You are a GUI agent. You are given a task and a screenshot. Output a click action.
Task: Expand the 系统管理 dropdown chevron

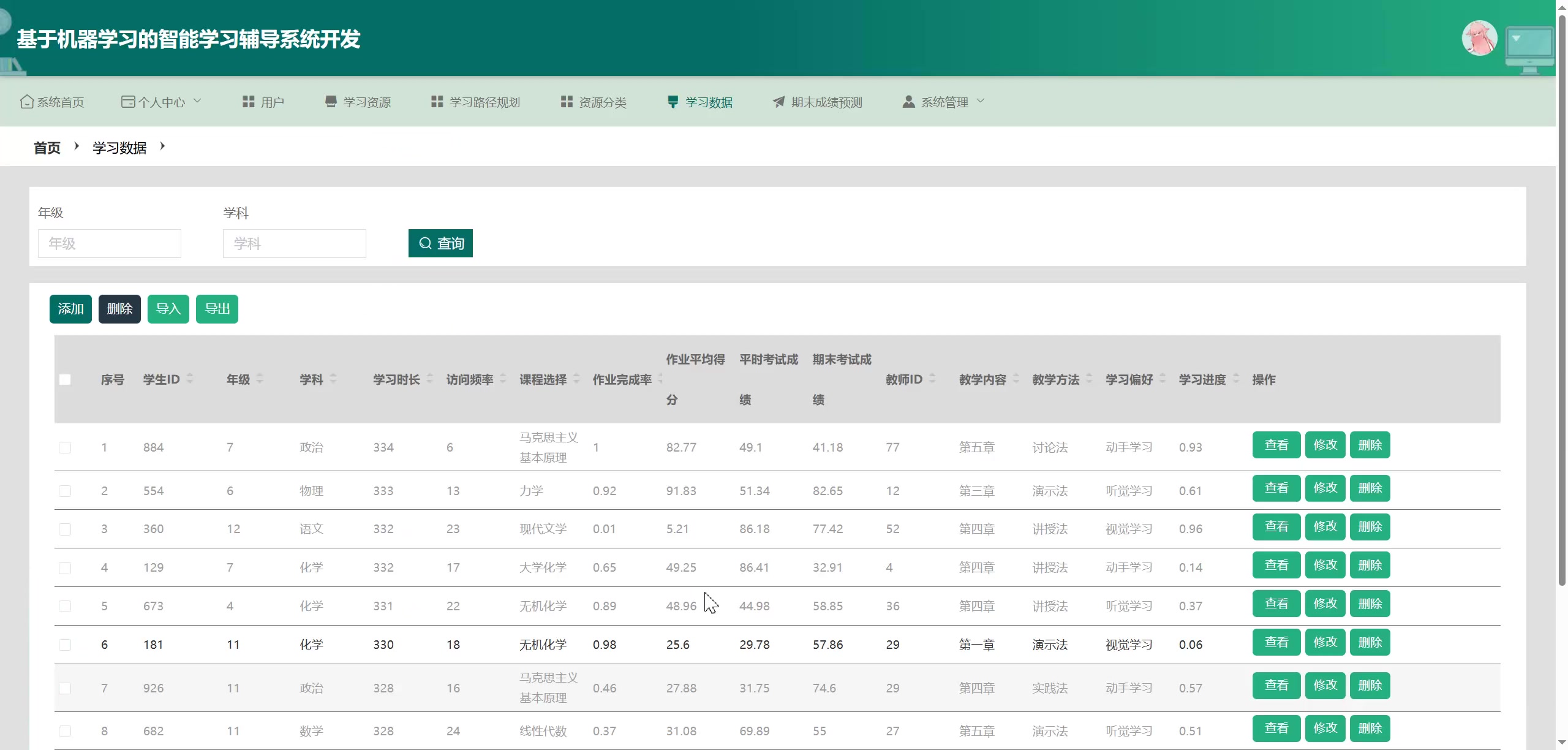coord(981,101)
